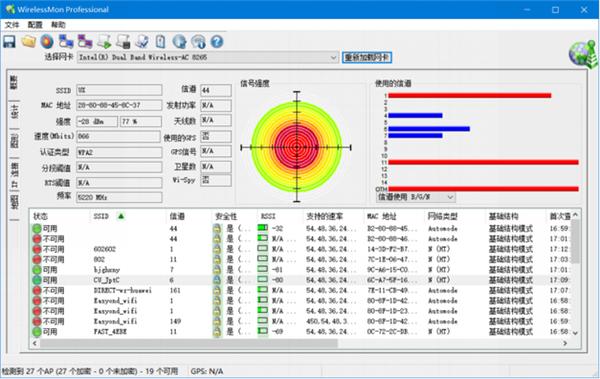Click the blue networked computers toolbar icon
This screenshot has width=600, height=379.
click(x=66, y=41)
